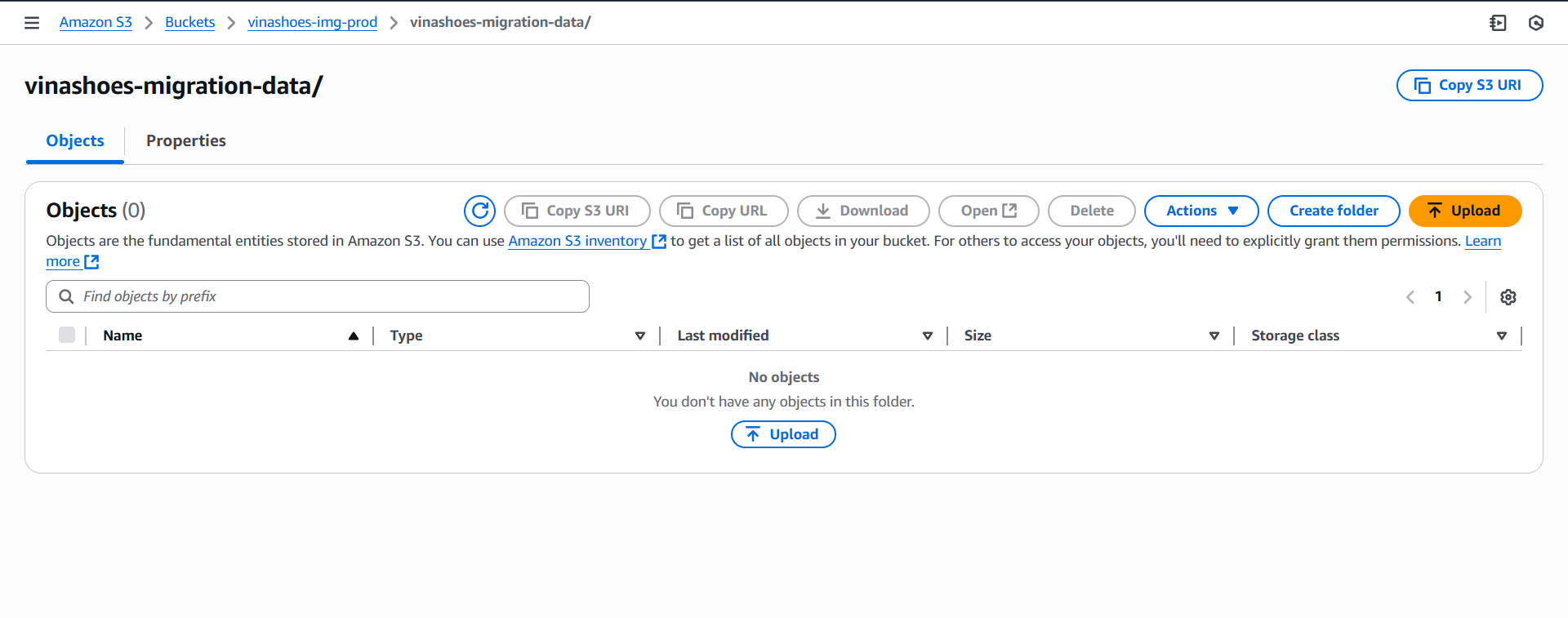
Task: Click the Create folder button
Action: tap(1333, 211)
